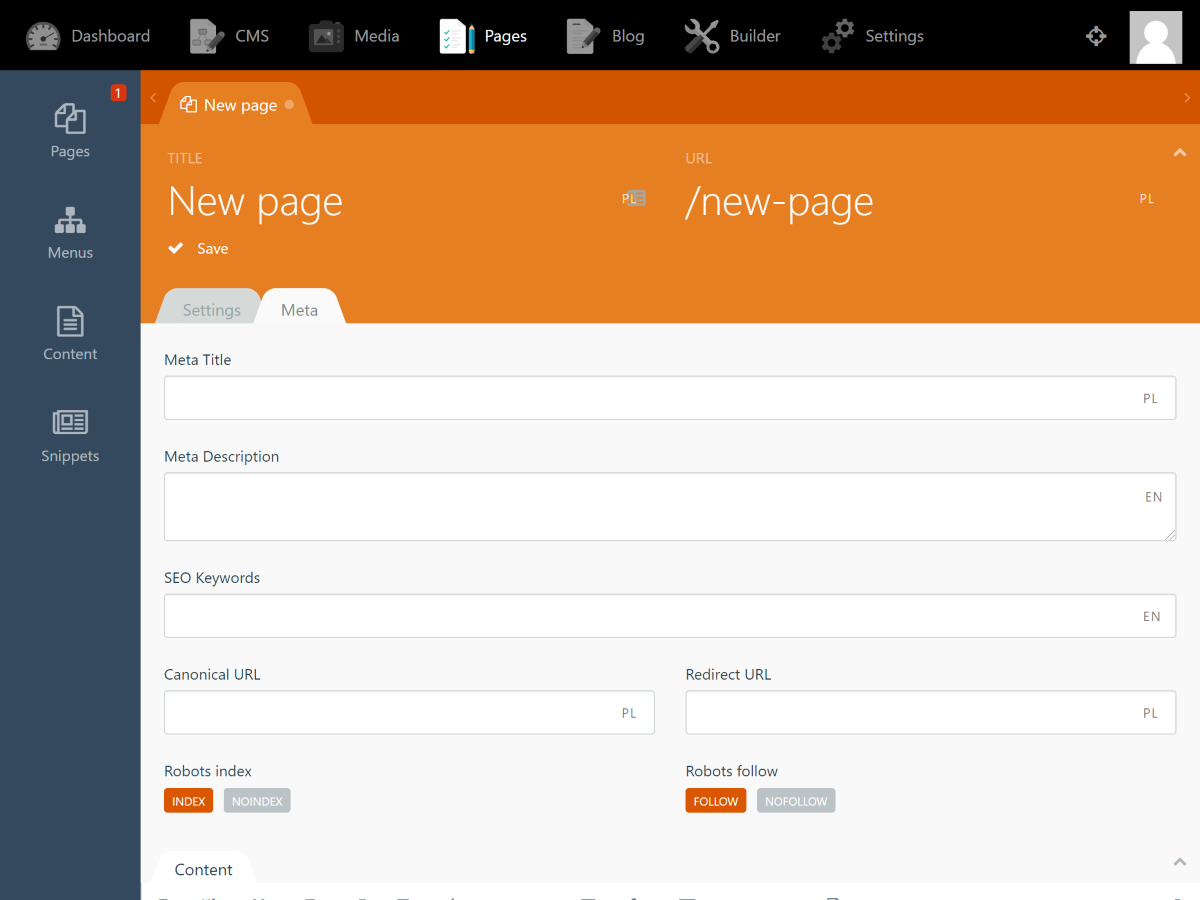Image resolution: width=1200 pixels, height=900 pixels.
Task: Switch to the New page document tab
Action: tap(237, 104)
